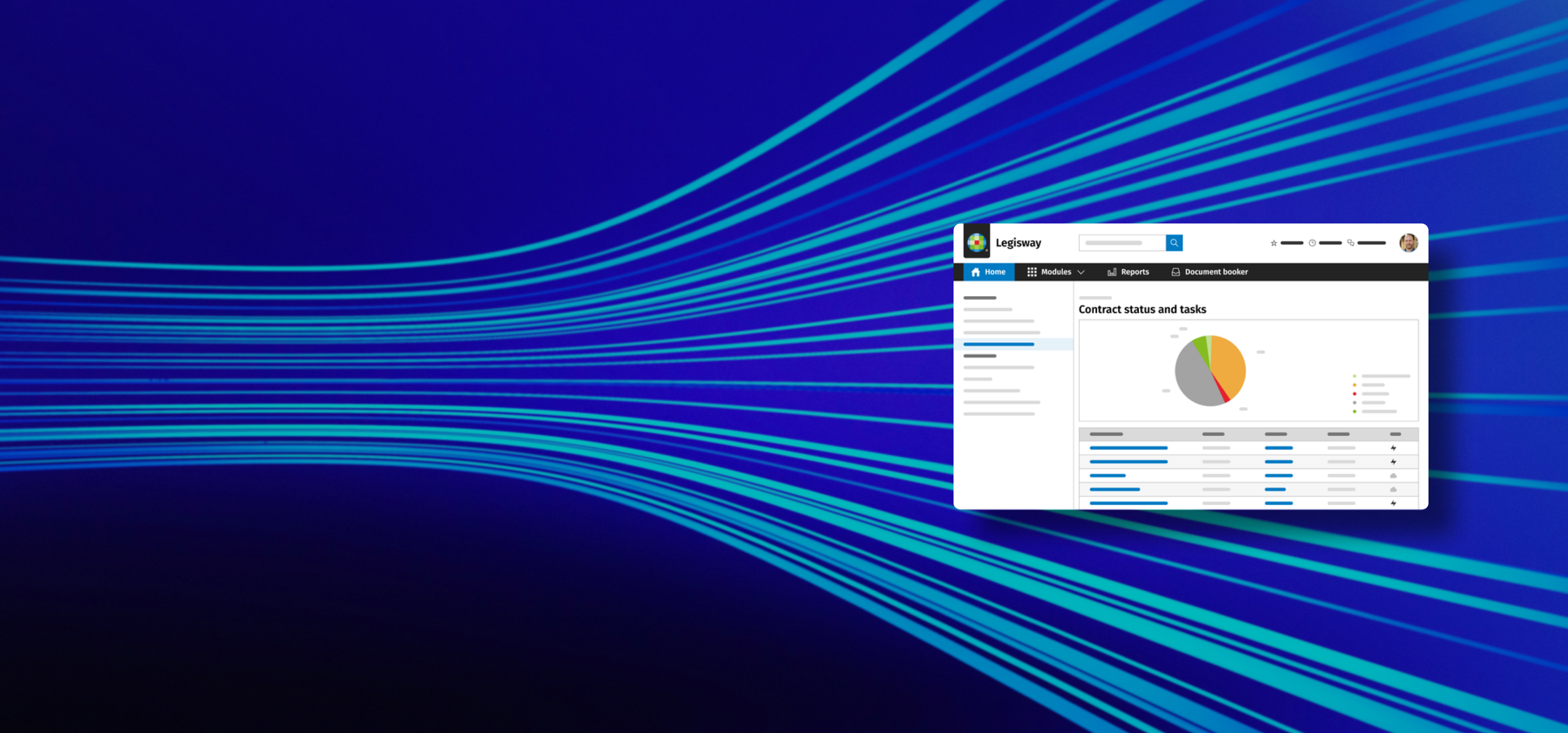This screenshot has width=1568, height=733.
Task: Go to the Home tab
Action: click(x=989, y=272)
